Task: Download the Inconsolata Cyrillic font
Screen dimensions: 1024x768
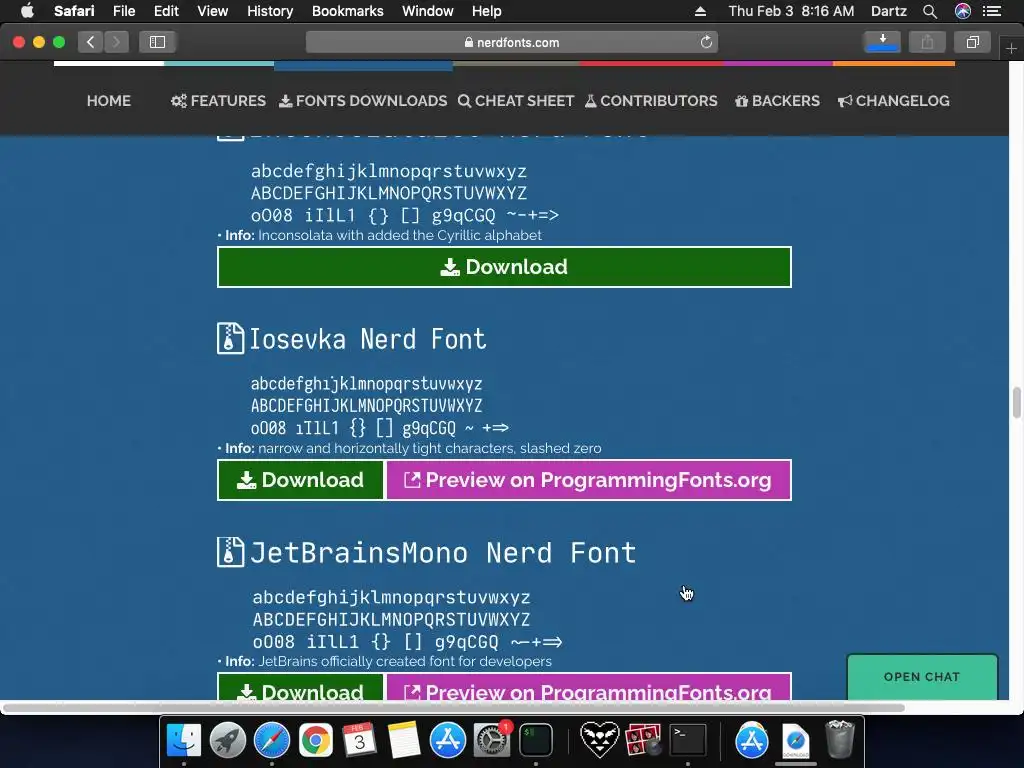Action: click(x=504, y=267)
